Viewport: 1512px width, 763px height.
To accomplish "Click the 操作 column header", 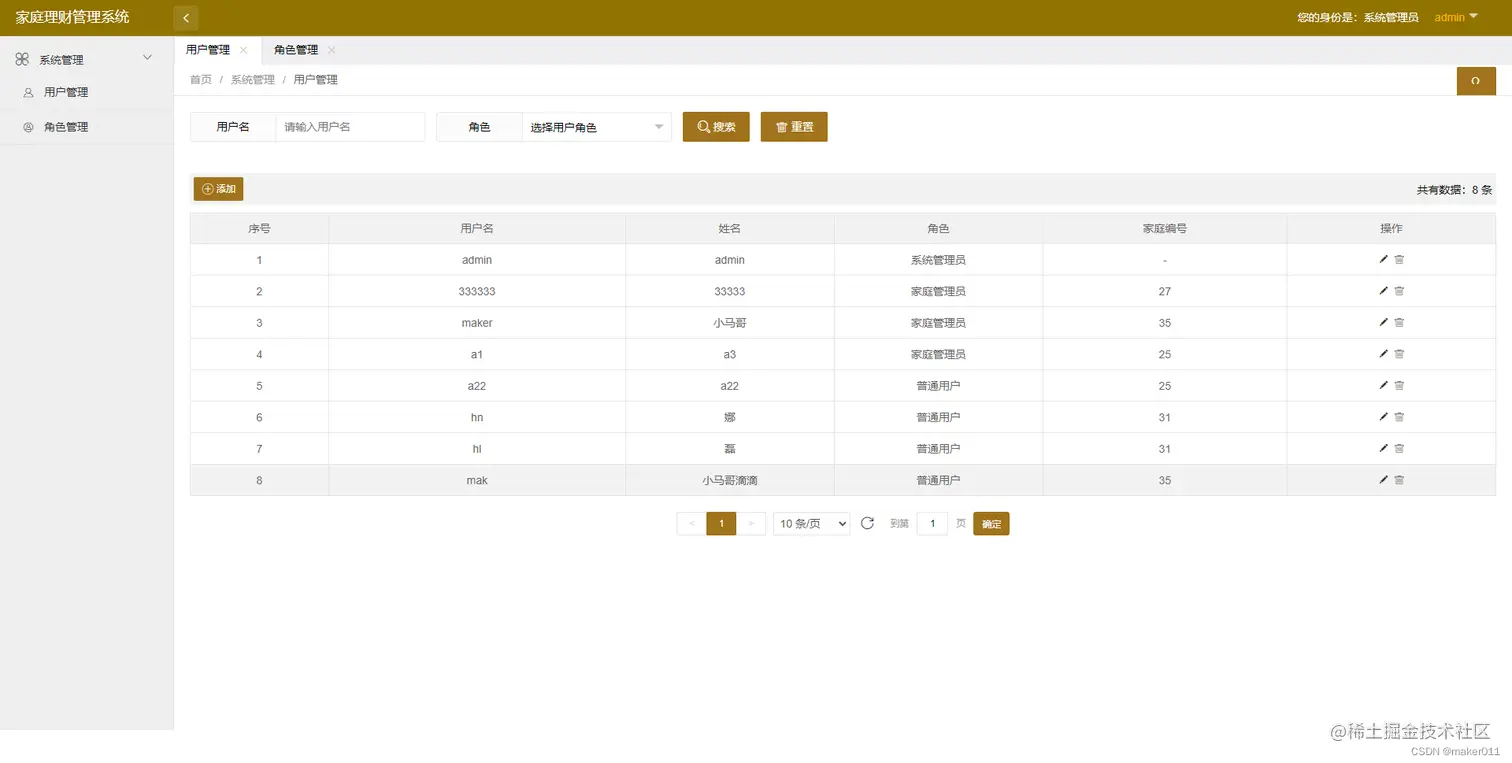I will [x=1391, y=228].
